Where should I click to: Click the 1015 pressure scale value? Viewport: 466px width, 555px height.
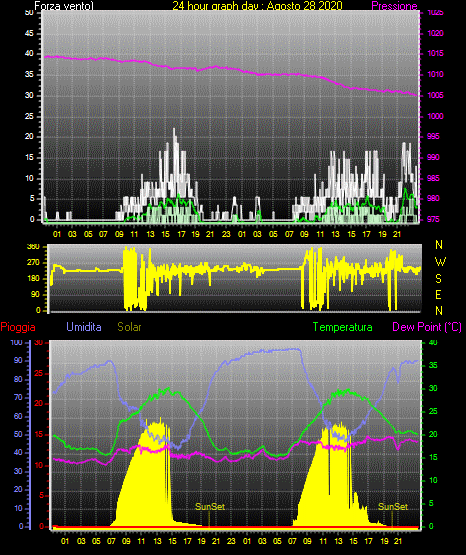click(x=435, y=53)
